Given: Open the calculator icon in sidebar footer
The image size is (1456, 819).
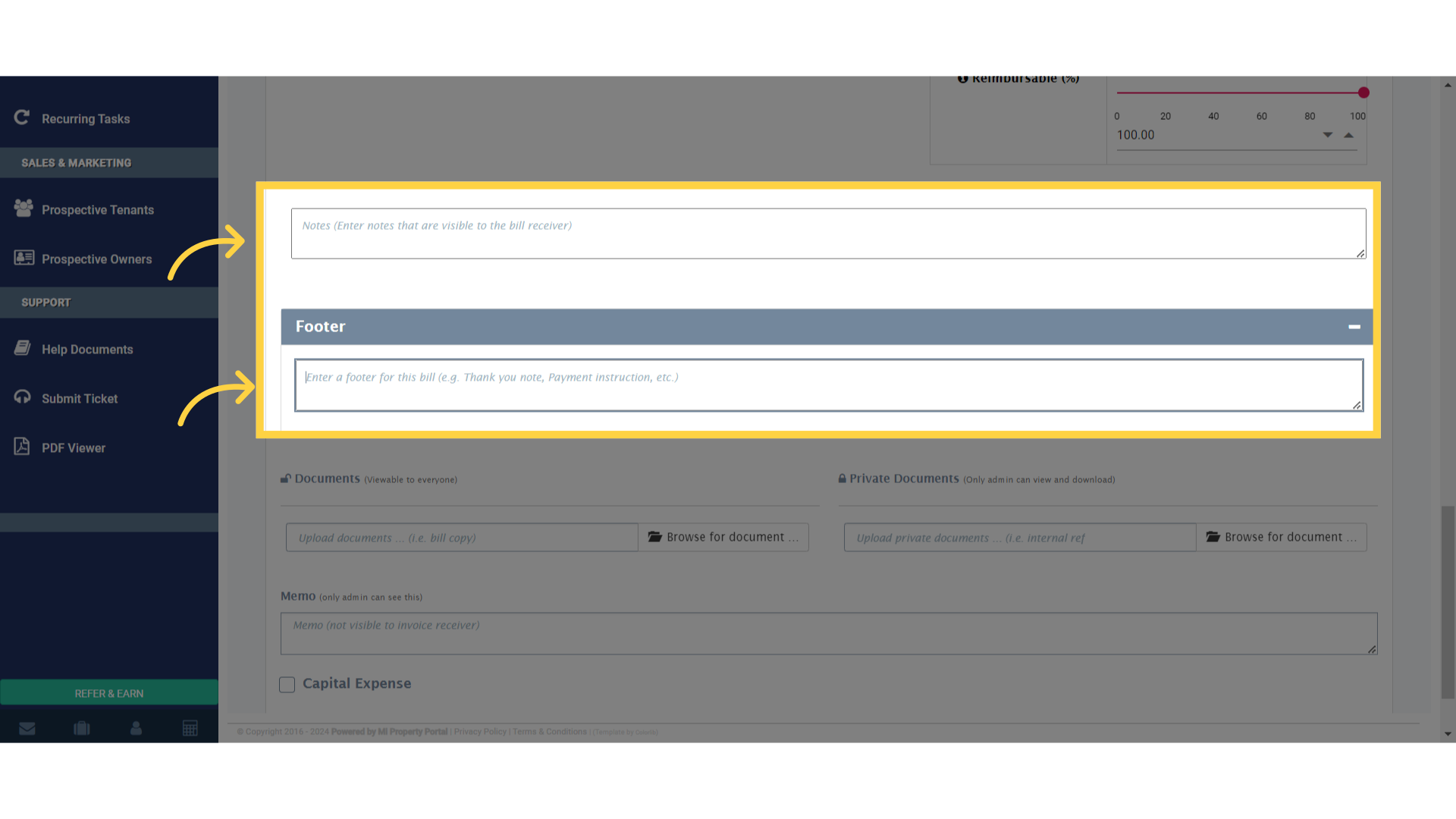Looking at the screenshot, I should click(x=190, y=729).
